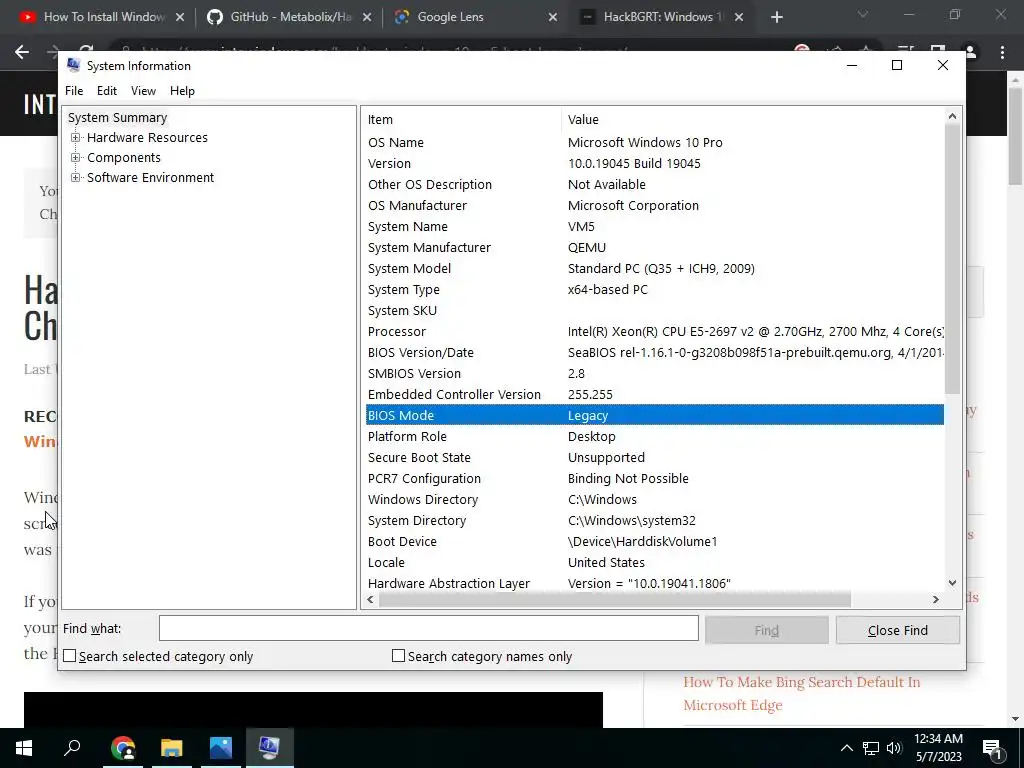Click the volume tray icon

point(894,748)
